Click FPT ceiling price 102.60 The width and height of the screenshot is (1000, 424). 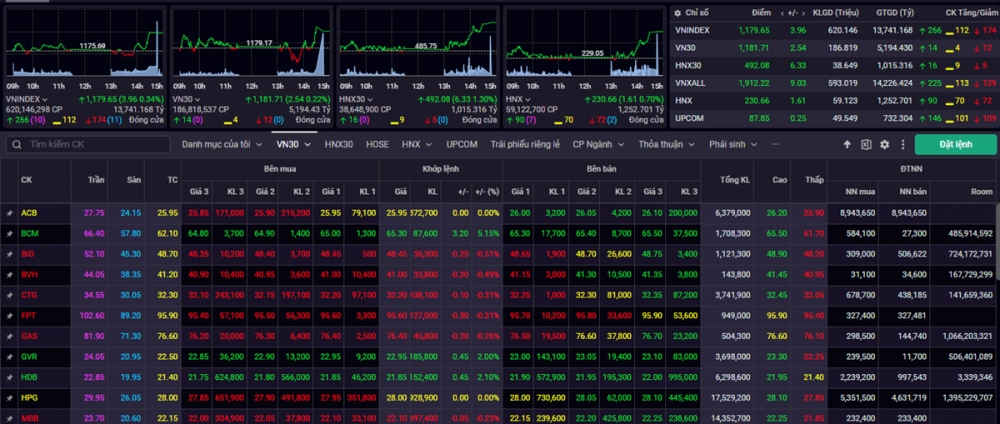92,316
